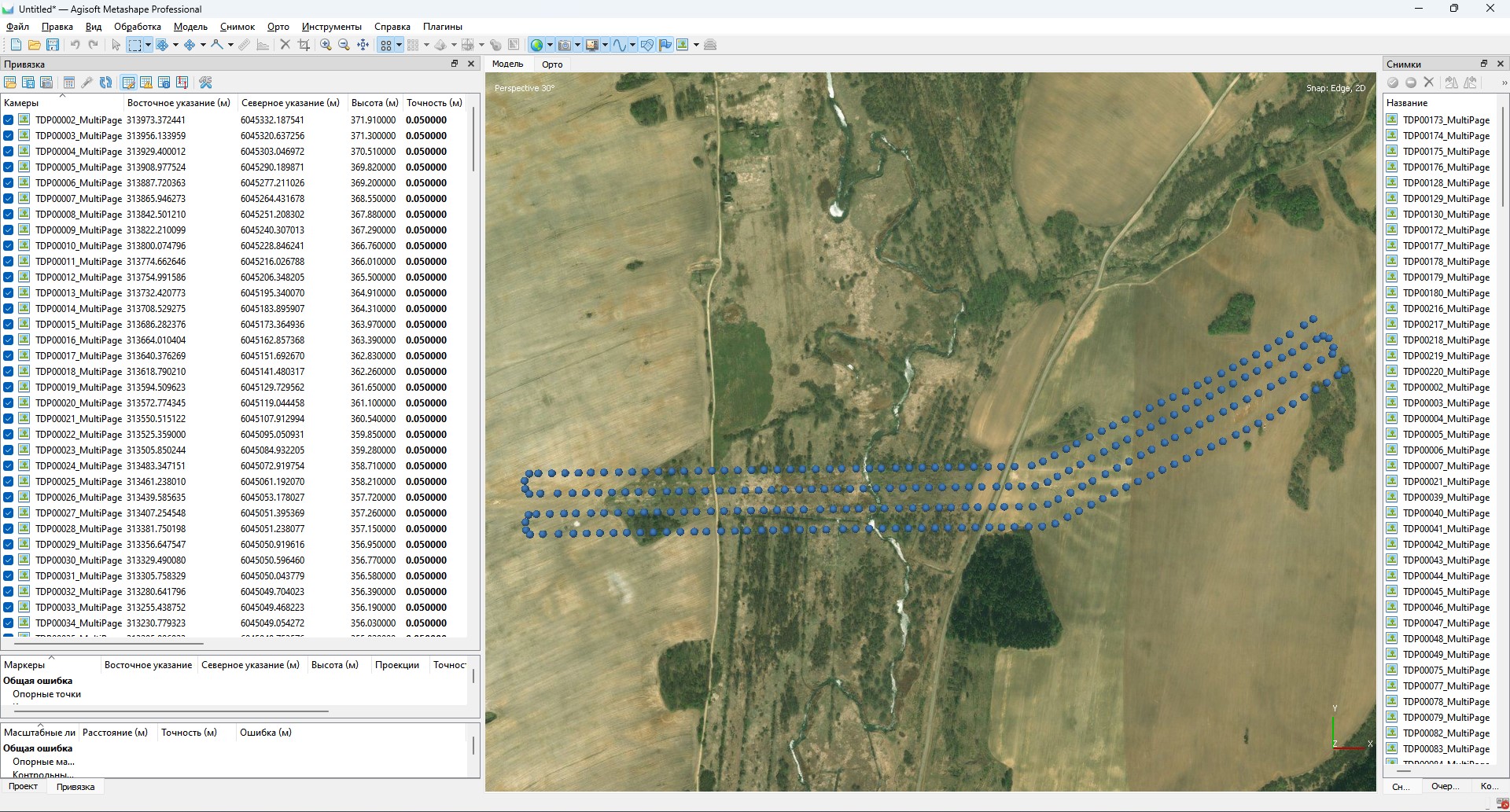This screenshot has height=812, width=1510.
Task: Click the Reset view icon
Action: click(363, 45)
